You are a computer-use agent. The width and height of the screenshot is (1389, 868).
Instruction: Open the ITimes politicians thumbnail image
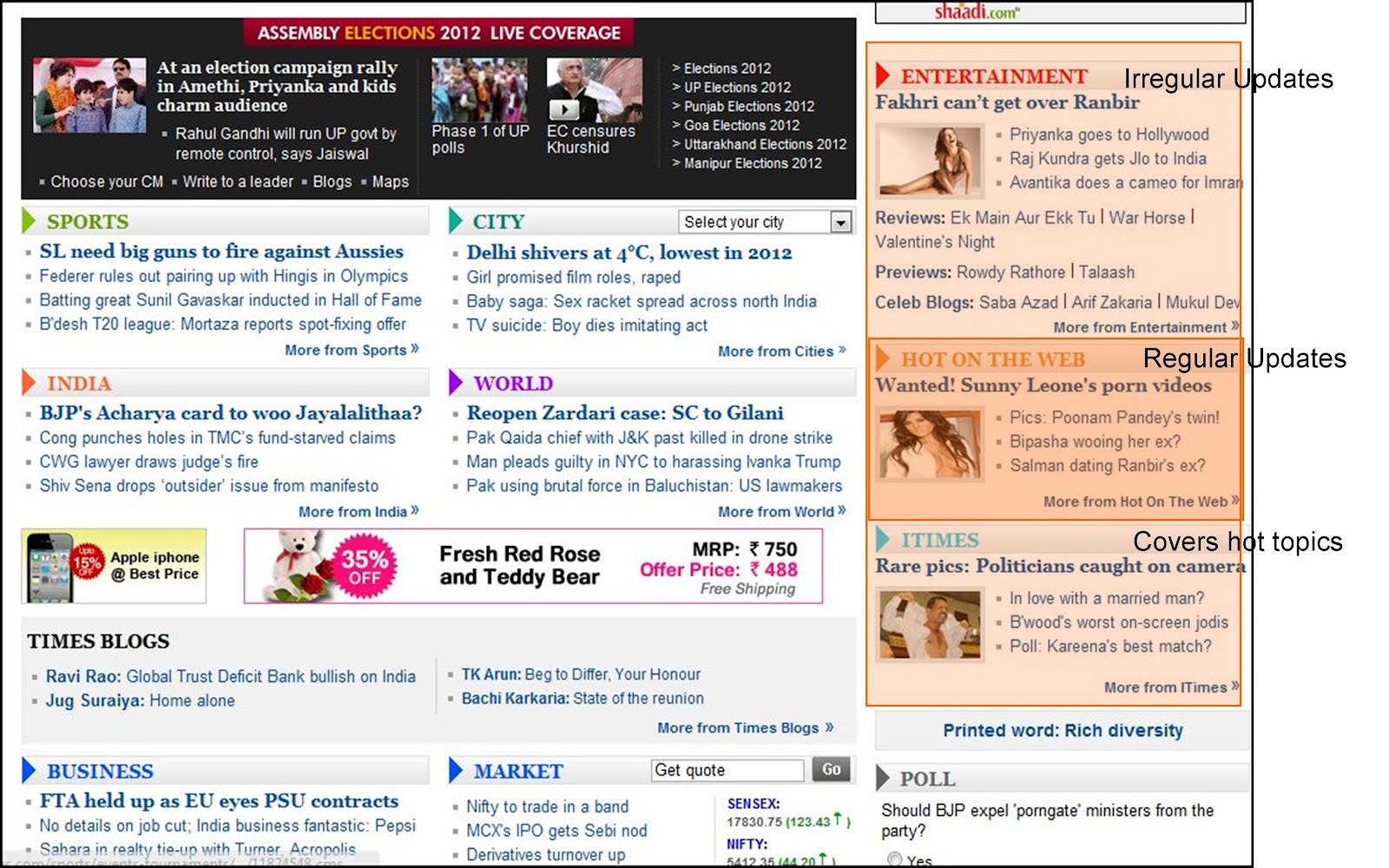pos(930,625)
